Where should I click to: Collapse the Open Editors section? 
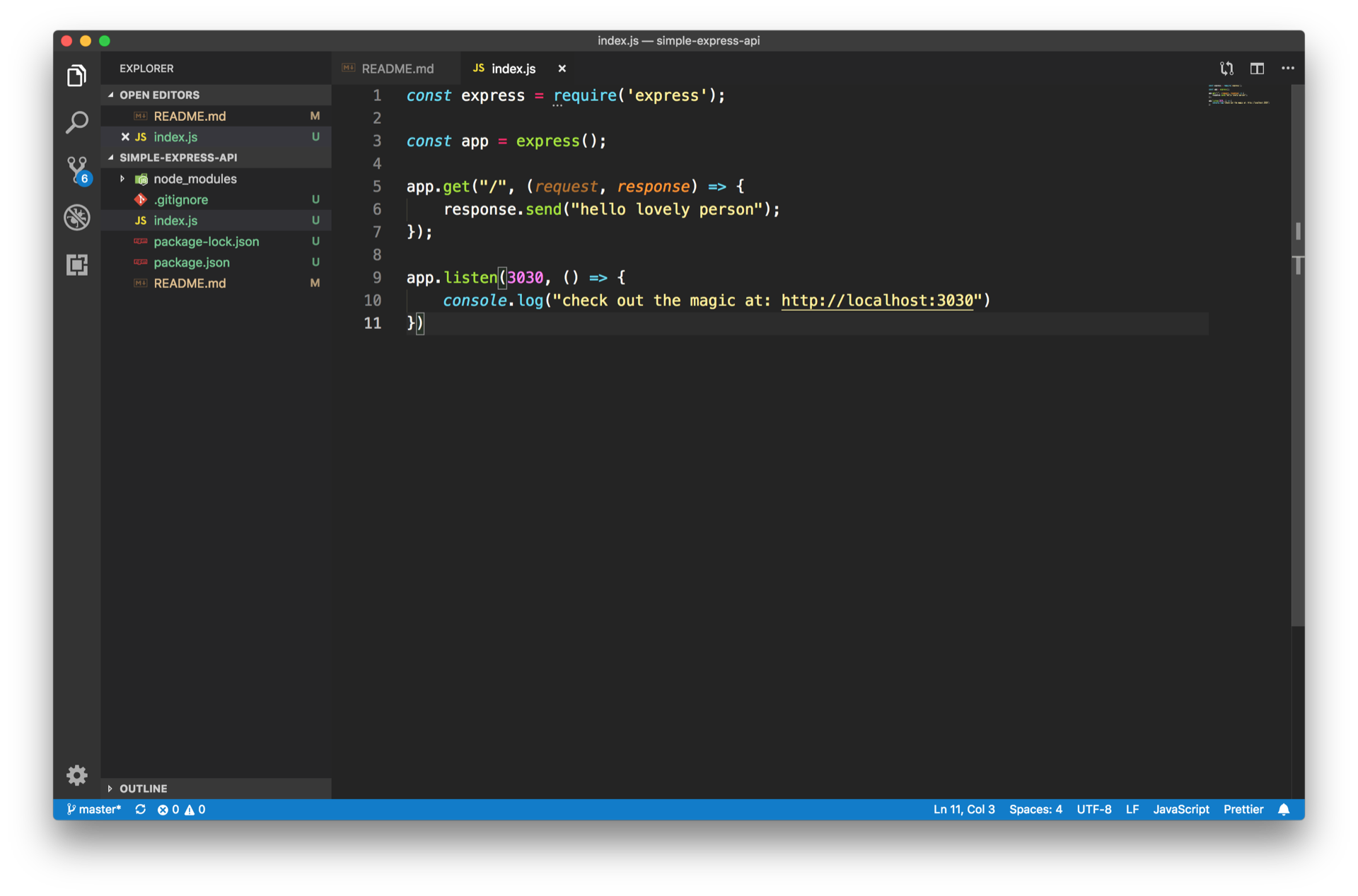[x=159, y=95]
